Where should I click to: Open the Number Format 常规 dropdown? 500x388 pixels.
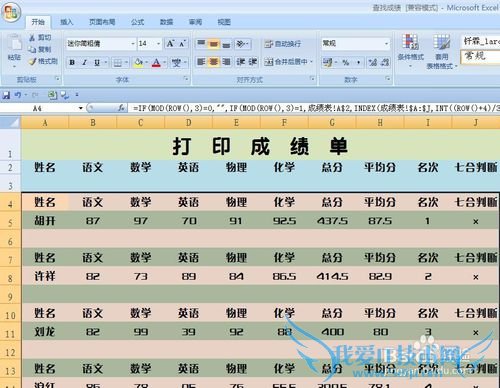tap(386, 44)
